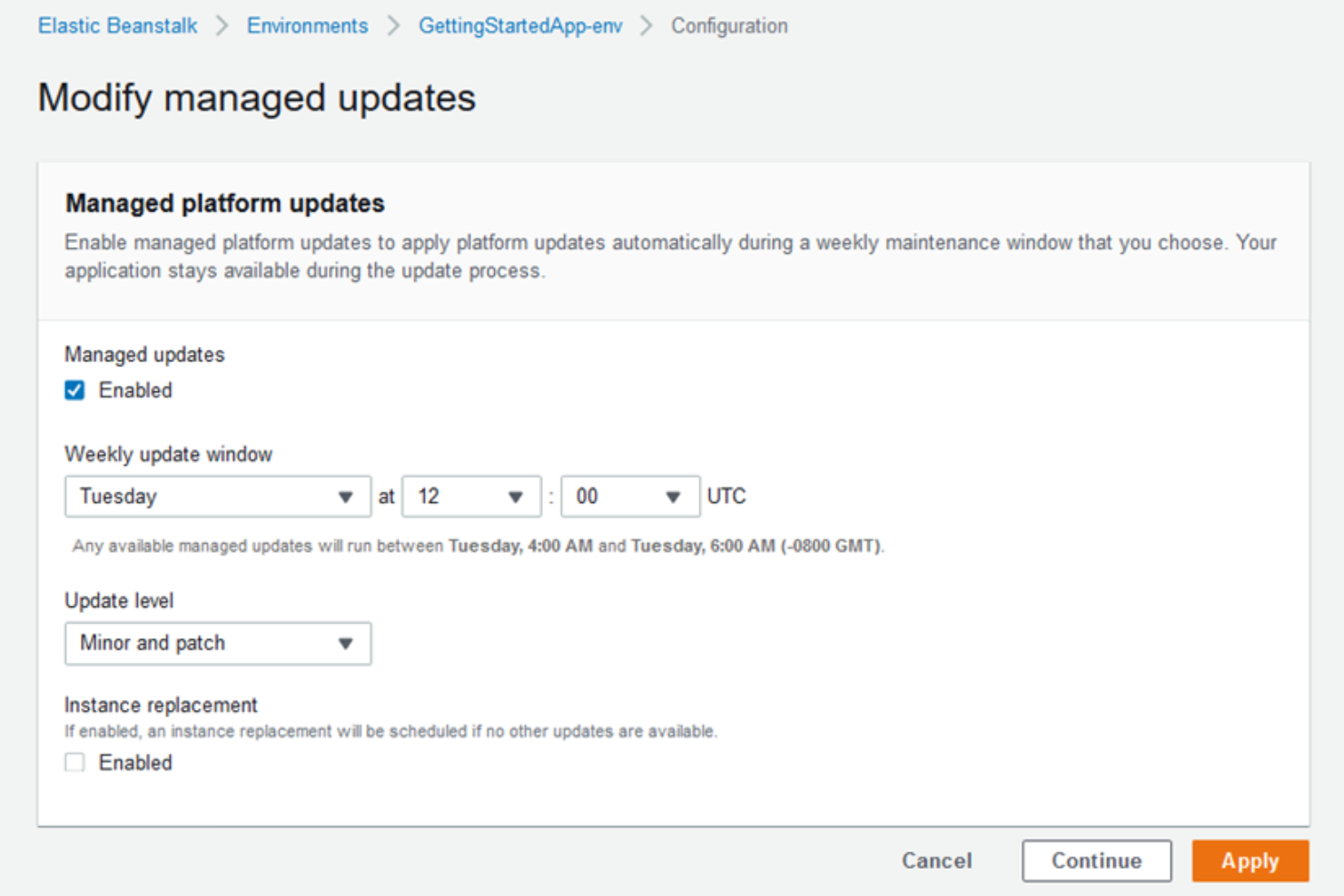Image resolution: width=1344 pixels, height=896 pixels.
Task: Click the Instance replacement label
Action: click(161, 705)
